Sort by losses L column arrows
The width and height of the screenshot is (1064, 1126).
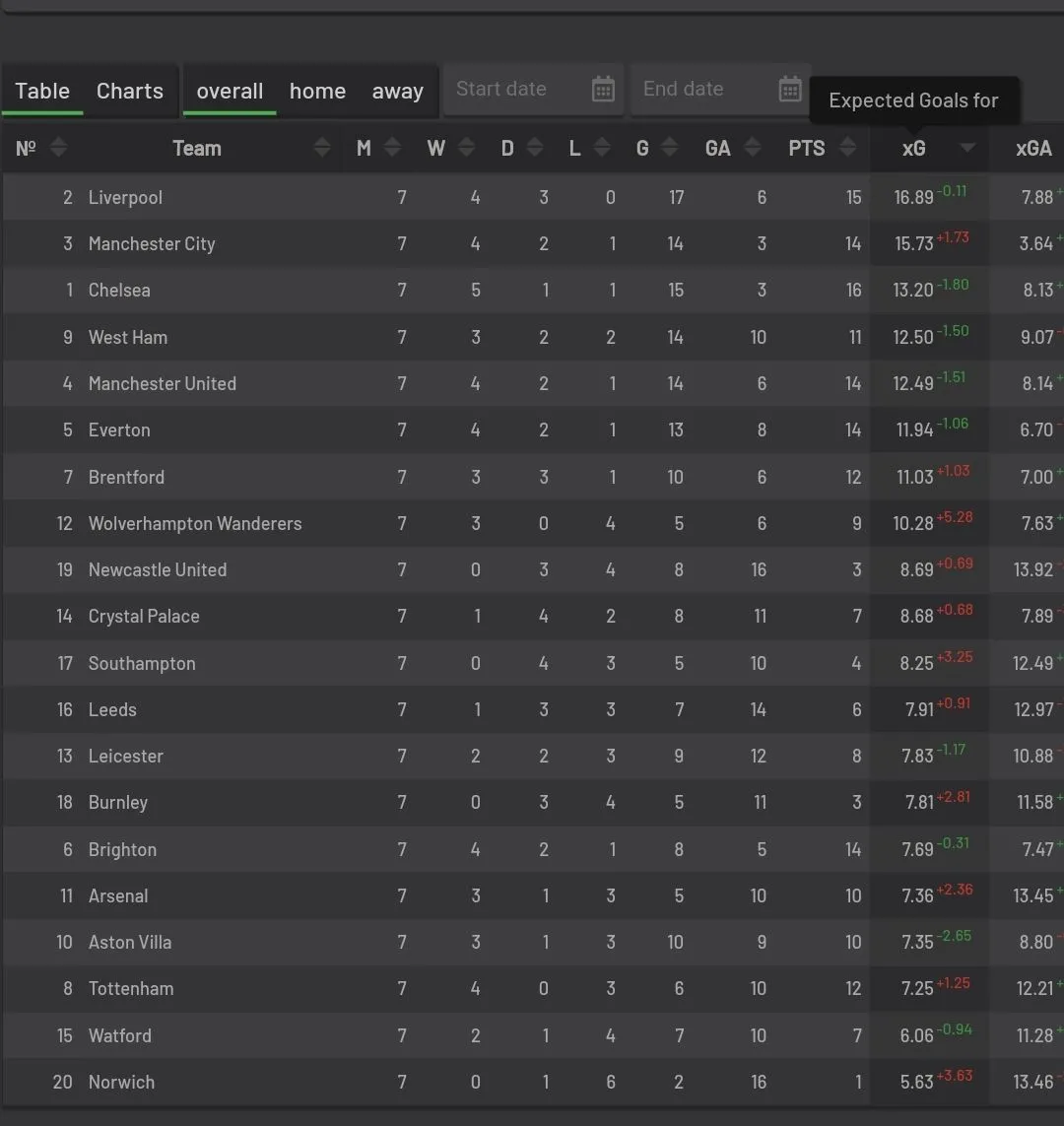click(x=601, y=149)
